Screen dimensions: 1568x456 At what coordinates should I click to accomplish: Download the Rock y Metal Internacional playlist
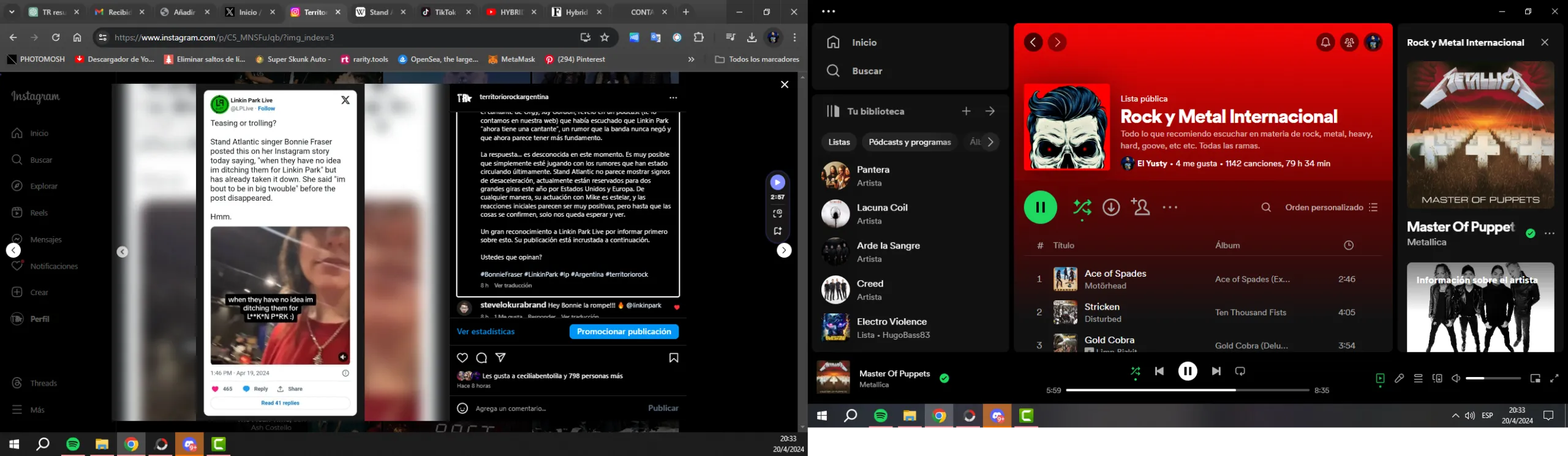click(1111, 207)
